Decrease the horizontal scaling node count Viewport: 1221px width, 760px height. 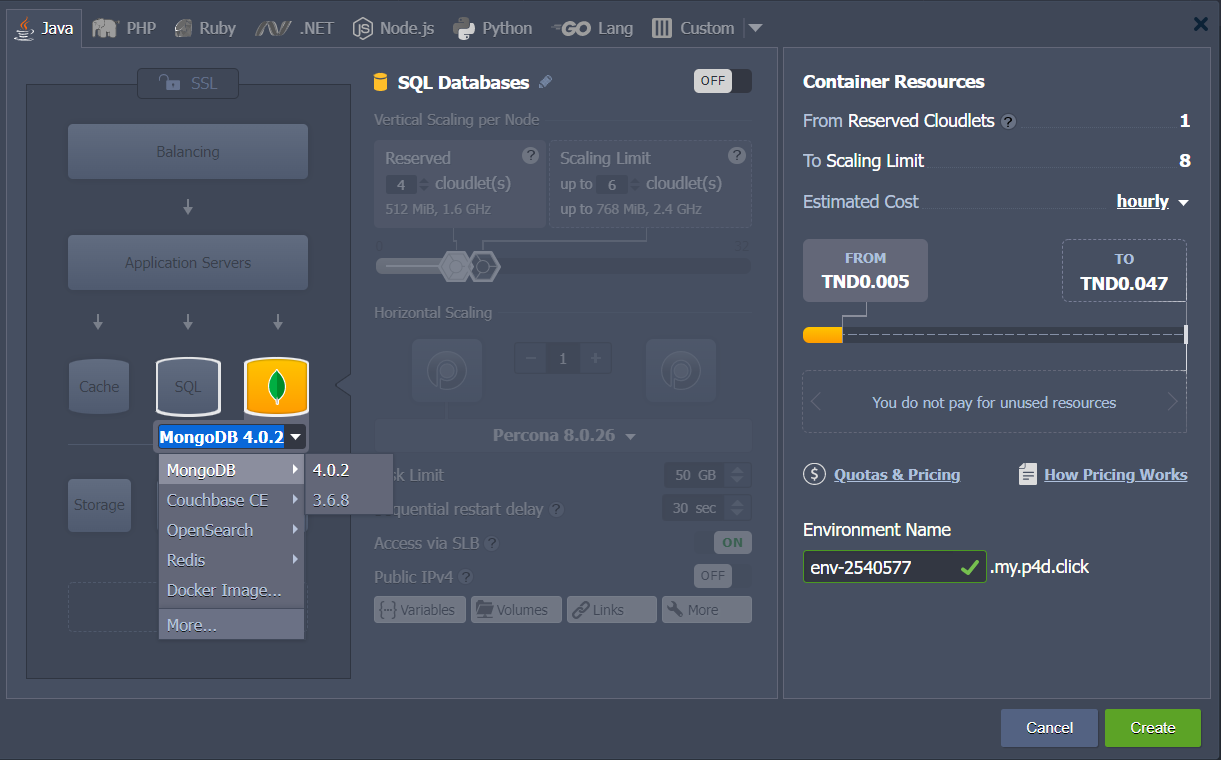tap(531, 358)
